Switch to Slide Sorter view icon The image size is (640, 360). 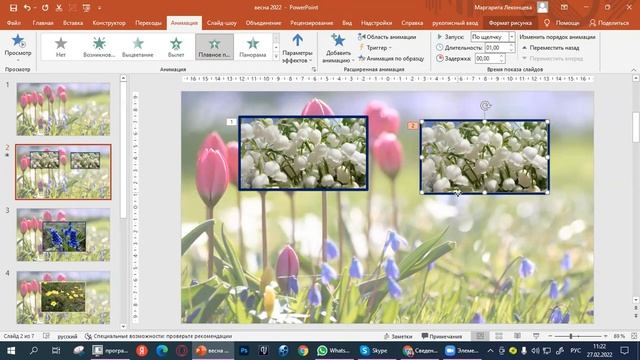[499, 336]
